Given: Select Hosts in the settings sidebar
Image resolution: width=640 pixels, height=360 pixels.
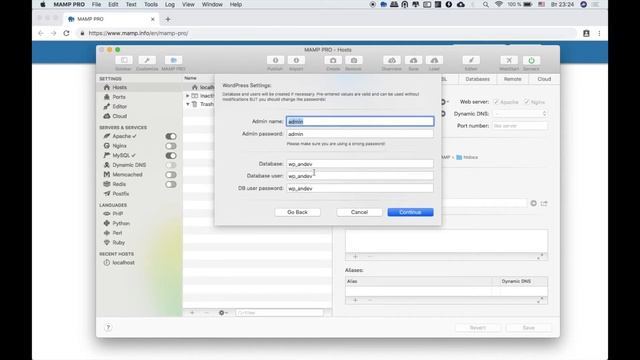Looking at the screenshot, I should click(x=139, y=87).
